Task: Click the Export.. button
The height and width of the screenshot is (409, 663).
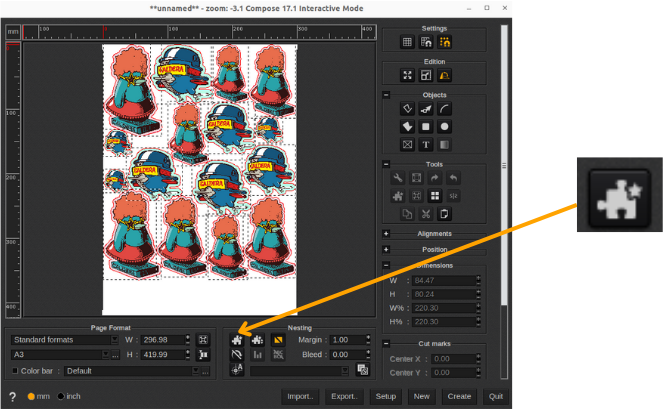Action: pos(344,396)
